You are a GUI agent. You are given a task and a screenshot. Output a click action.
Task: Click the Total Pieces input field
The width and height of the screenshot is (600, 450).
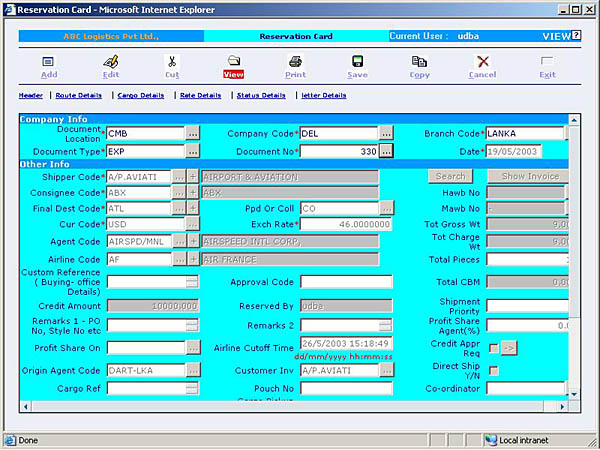[x=528, y=259]
